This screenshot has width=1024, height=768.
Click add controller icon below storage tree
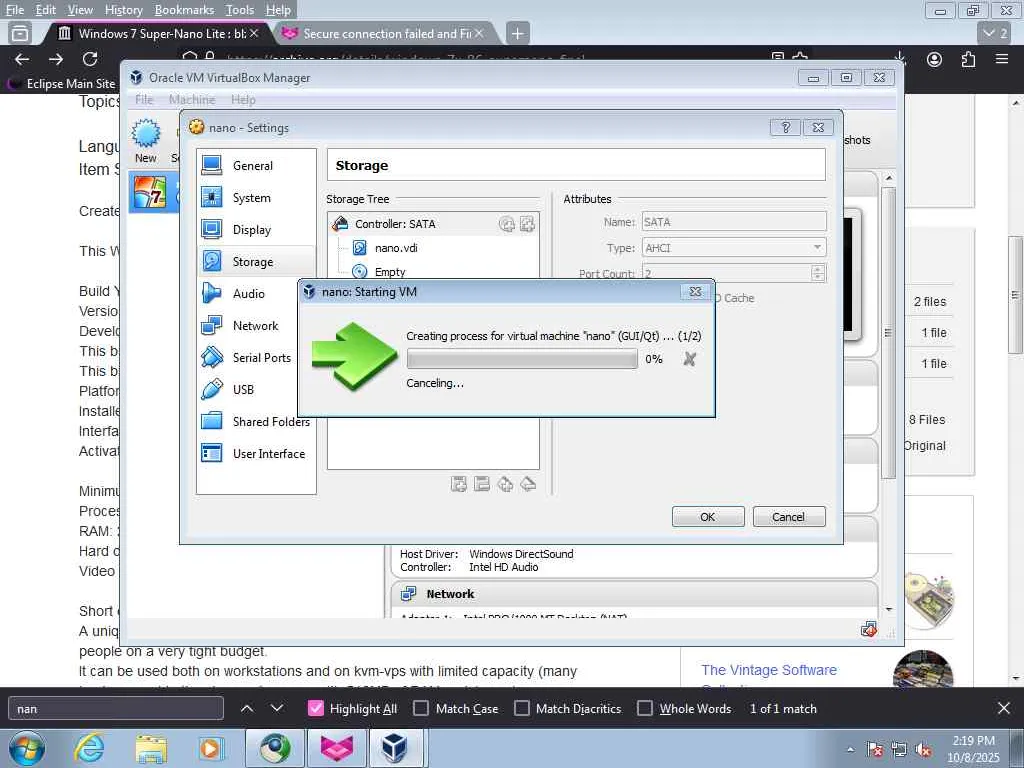(458, 484)
